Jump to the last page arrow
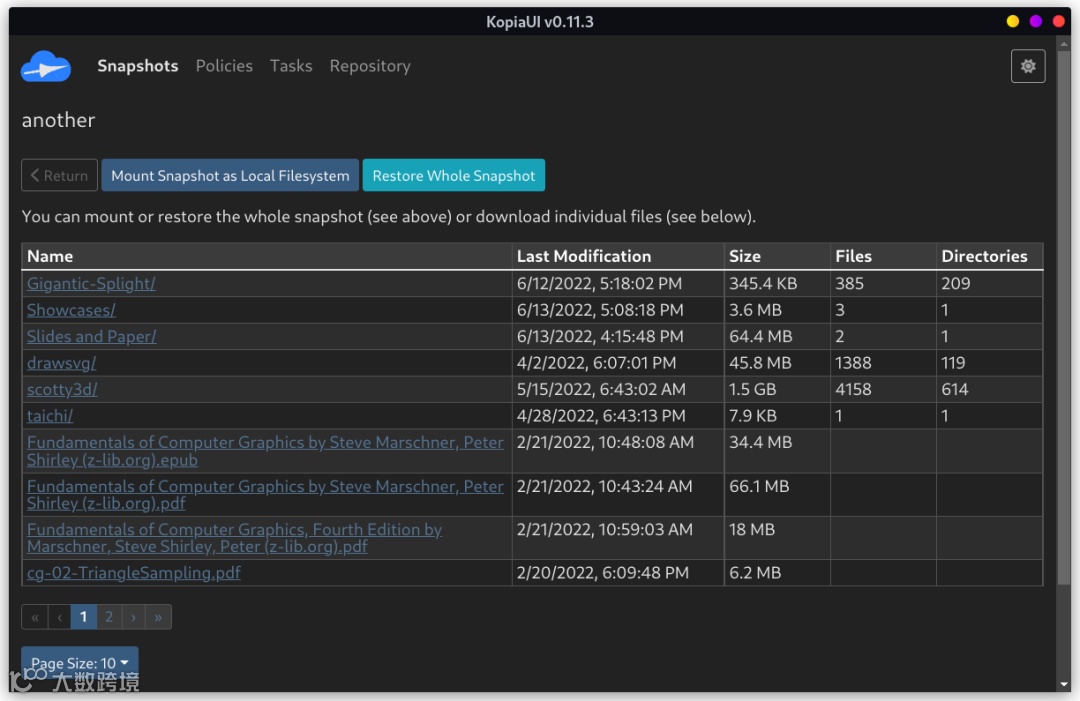1080x701 pixels. [x=158, y=617]
